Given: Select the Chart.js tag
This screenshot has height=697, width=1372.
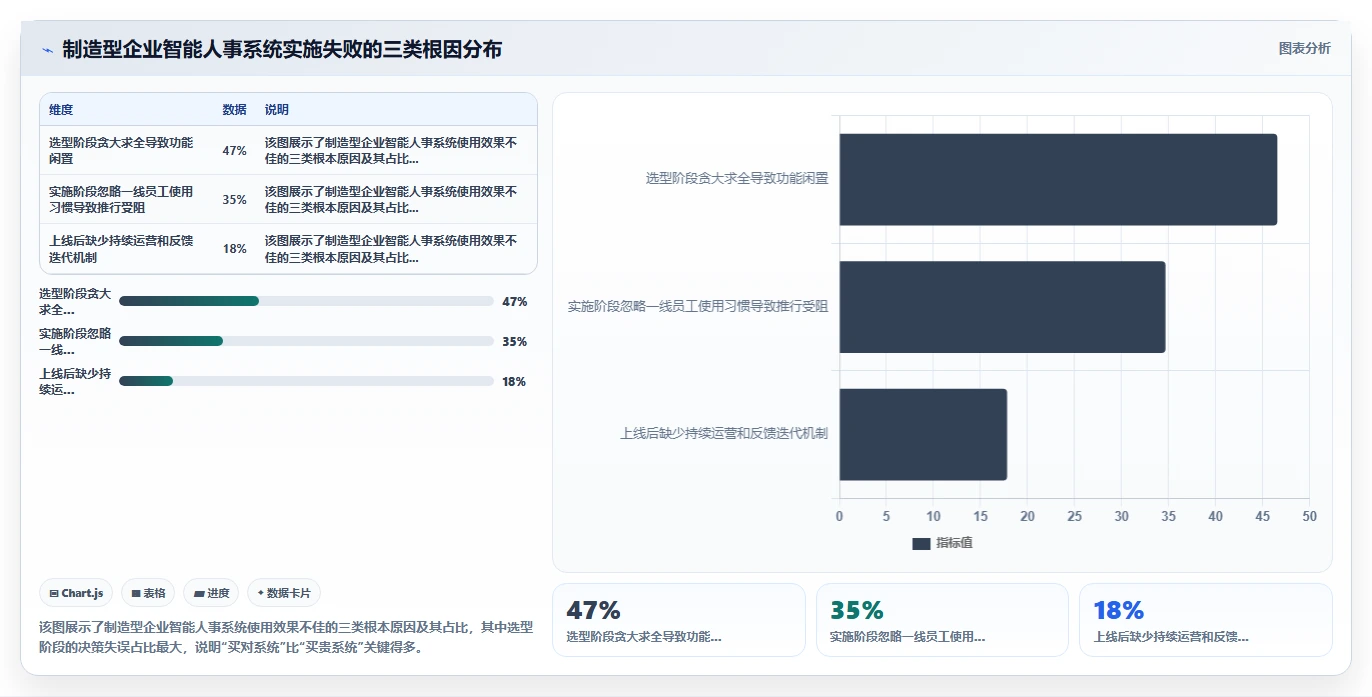Looking at the screenshot, I should [77, 593].
